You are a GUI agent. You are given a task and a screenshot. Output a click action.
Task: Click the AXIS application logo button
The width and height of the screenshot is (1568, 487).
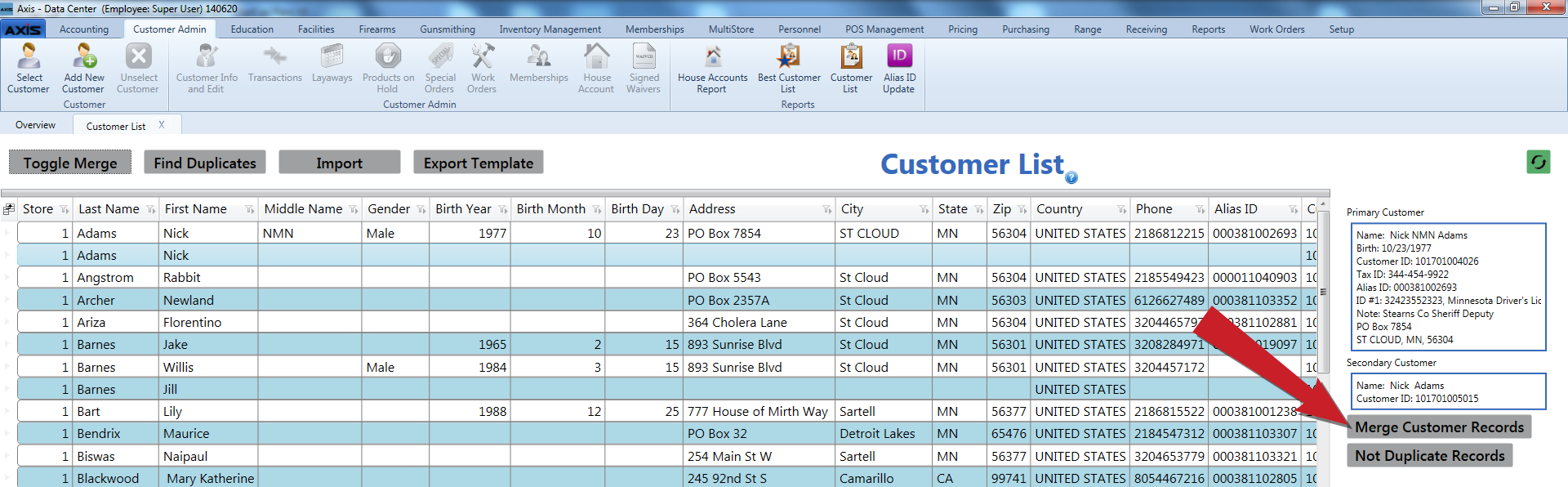pyautogui.click(x=23, y=29)
